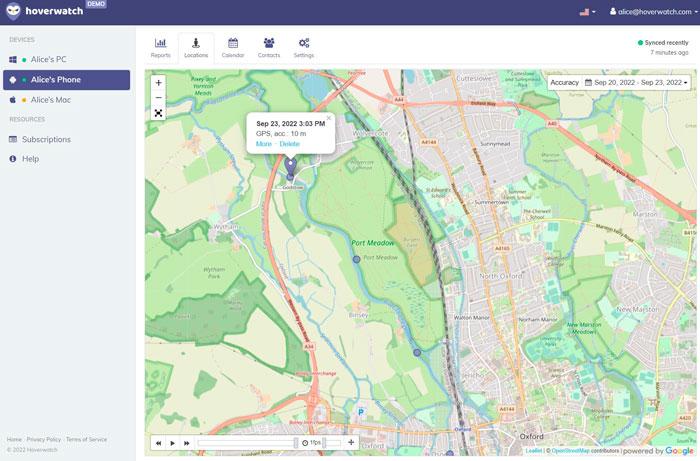Toggle the Accuracy map option

click(564, 82)
